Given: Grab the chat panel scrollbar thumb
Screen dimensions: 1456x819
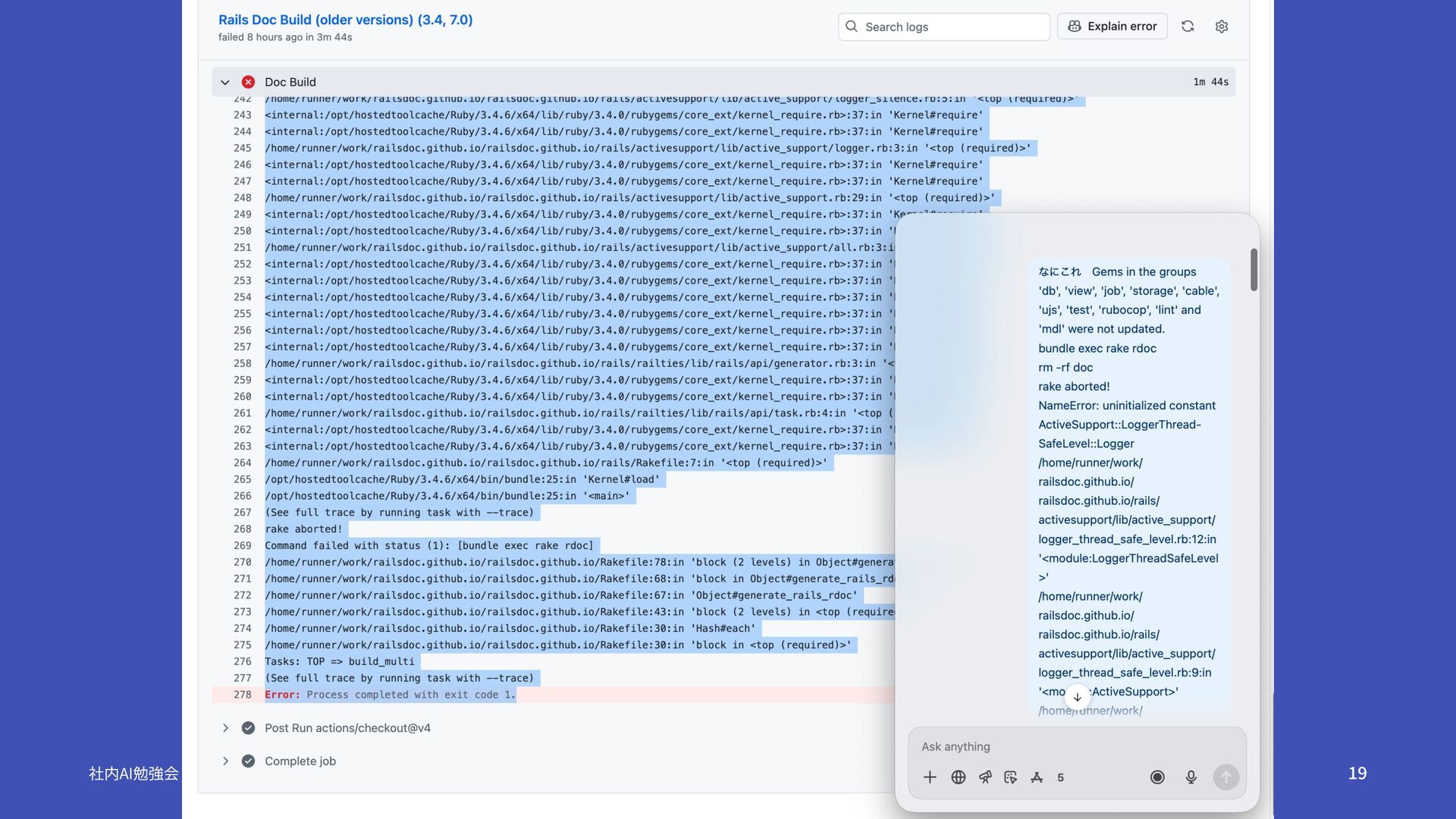Looking at the screenshot, I should [1254, 269].
